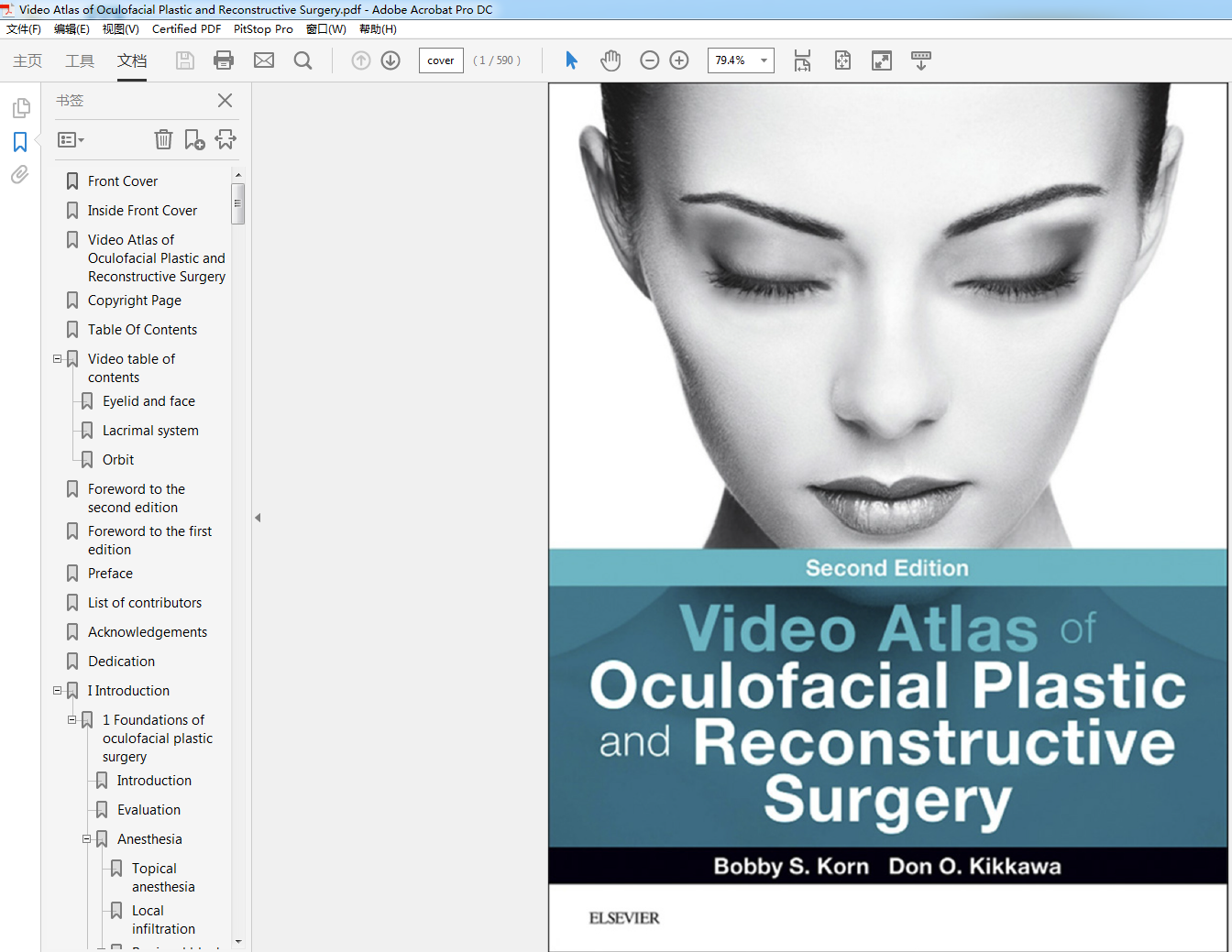
Task: Select the 文档 tab
Action: pyautogui.click(x=132, y=60)
